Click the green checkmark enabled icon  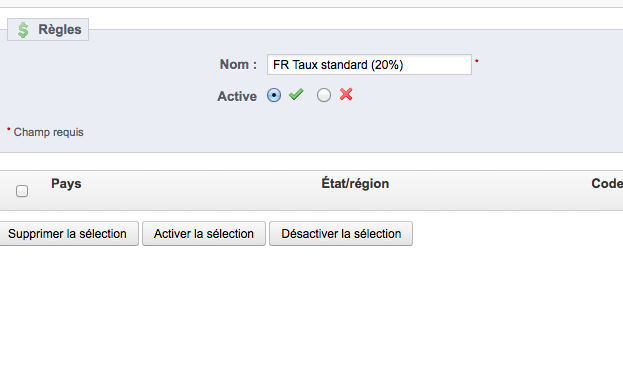coord(296,94)
